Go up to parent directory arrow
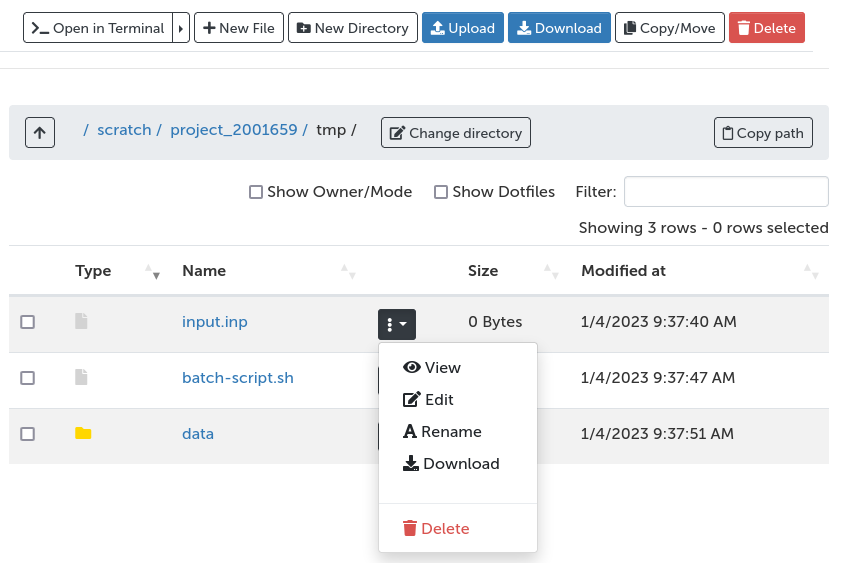The width and height of the screenshot is (843, 563). pyautogui.click(x=40, y=132)
